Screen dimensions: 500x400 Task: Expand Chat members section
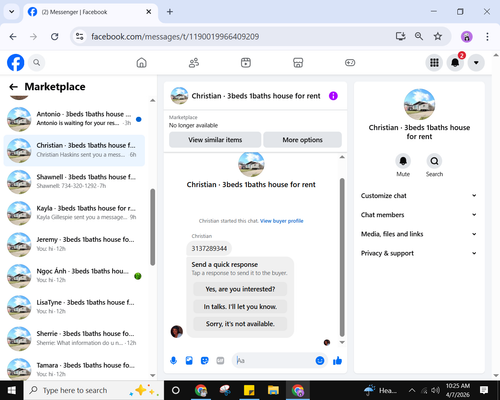(419, 215)
